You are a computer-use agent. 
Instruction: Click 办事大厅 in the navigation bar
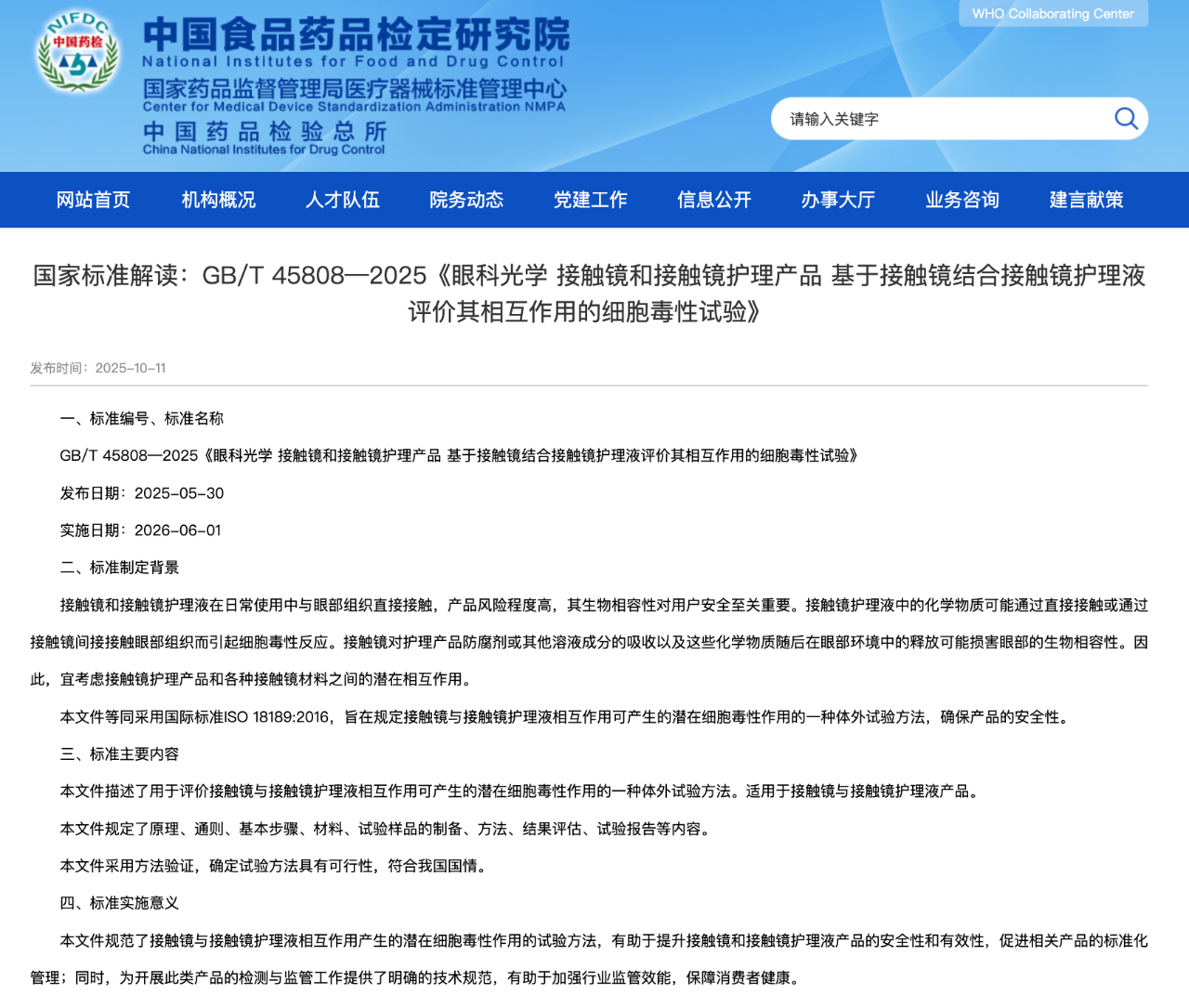(x=838, y=200)
